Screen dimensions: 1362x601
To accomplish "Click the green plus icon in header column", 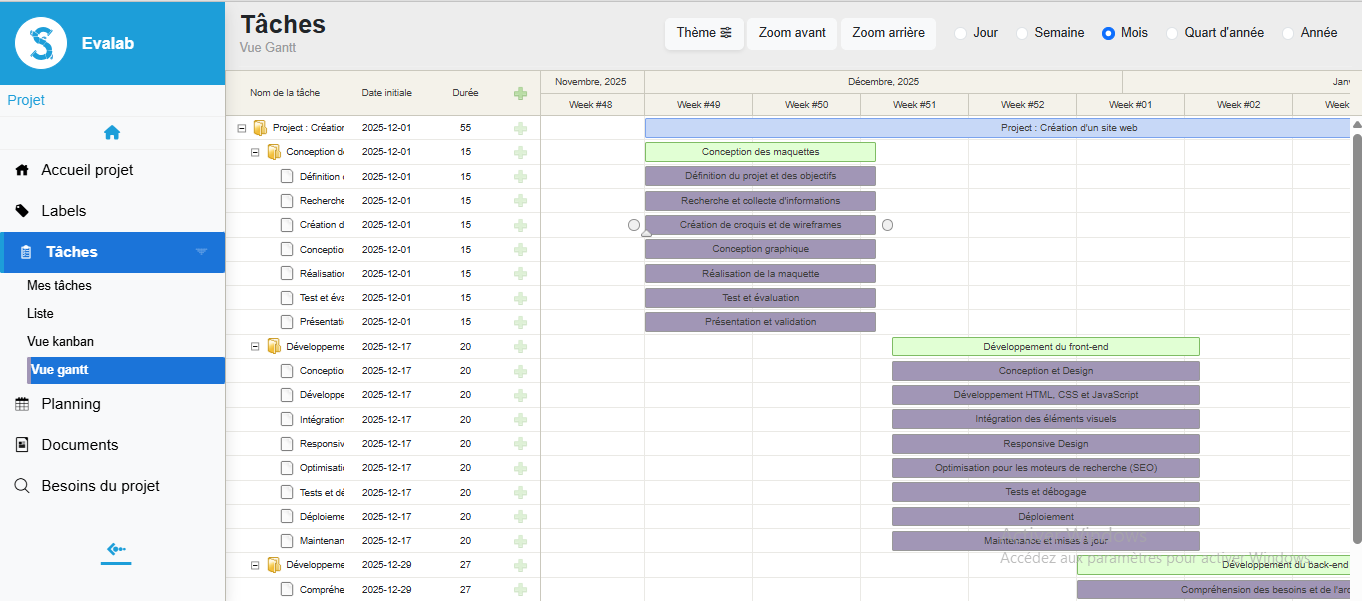I will (520, 93).
